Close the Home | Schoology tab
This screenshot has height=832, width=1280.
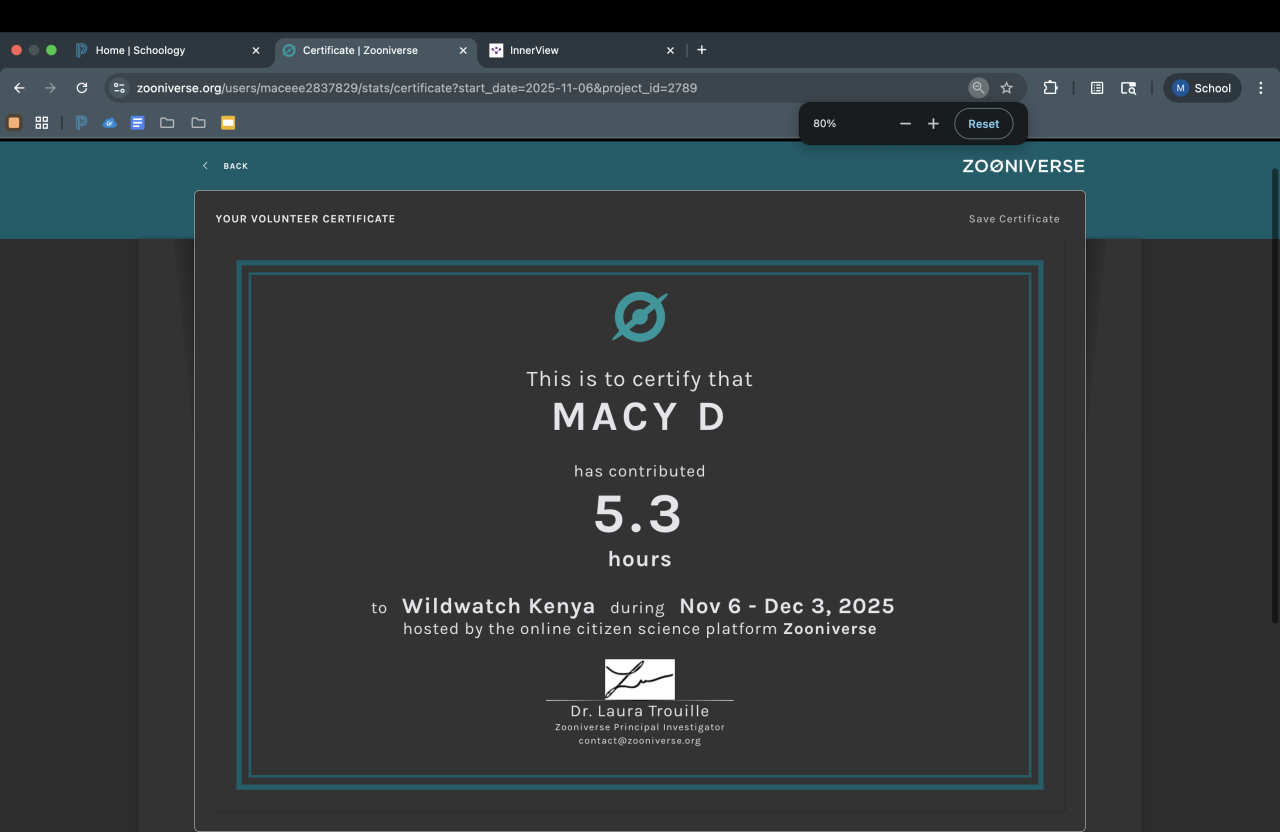coord(255,50)
